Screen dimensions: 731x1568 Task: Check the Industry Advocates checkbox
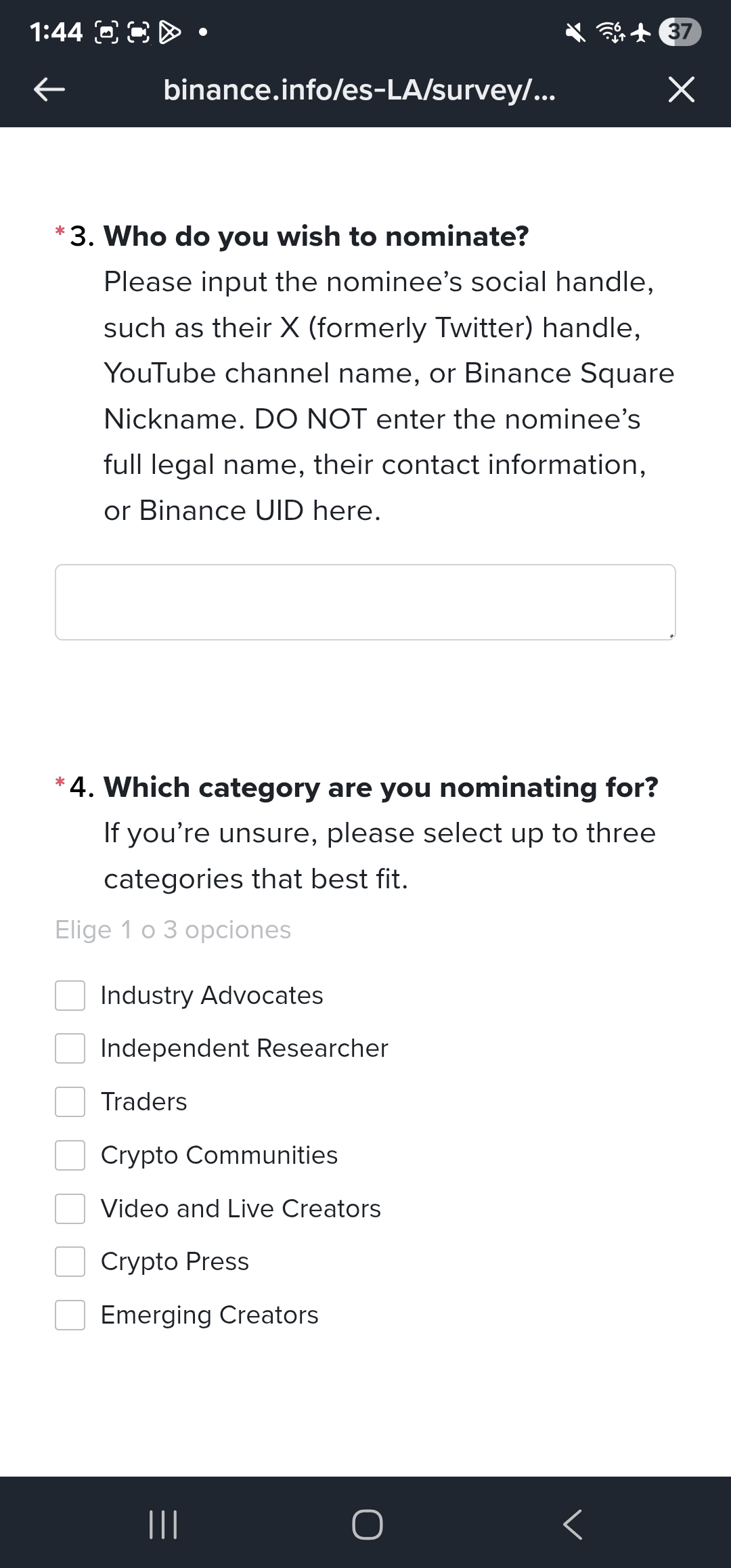click(x=70, y=995)
